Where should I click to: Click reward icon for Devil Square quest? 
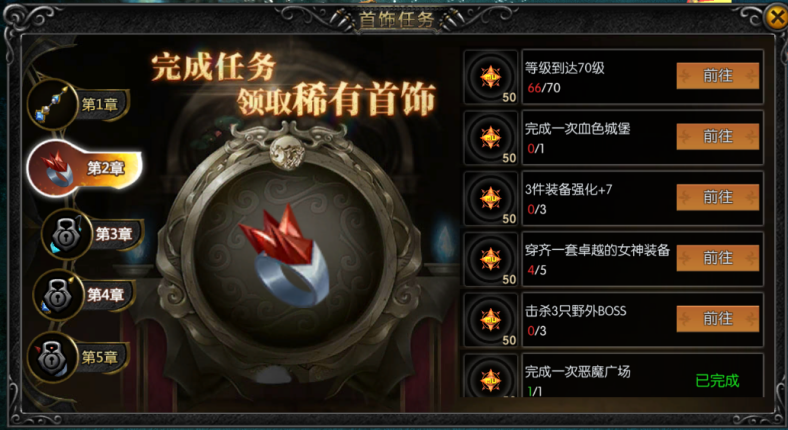pyautogui.click(x=490, y=376)
